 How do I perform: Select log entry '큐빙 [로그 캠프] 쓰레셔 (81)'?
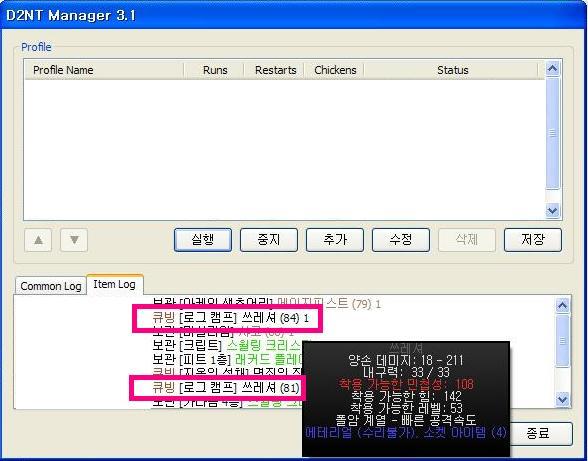[226, 387]
